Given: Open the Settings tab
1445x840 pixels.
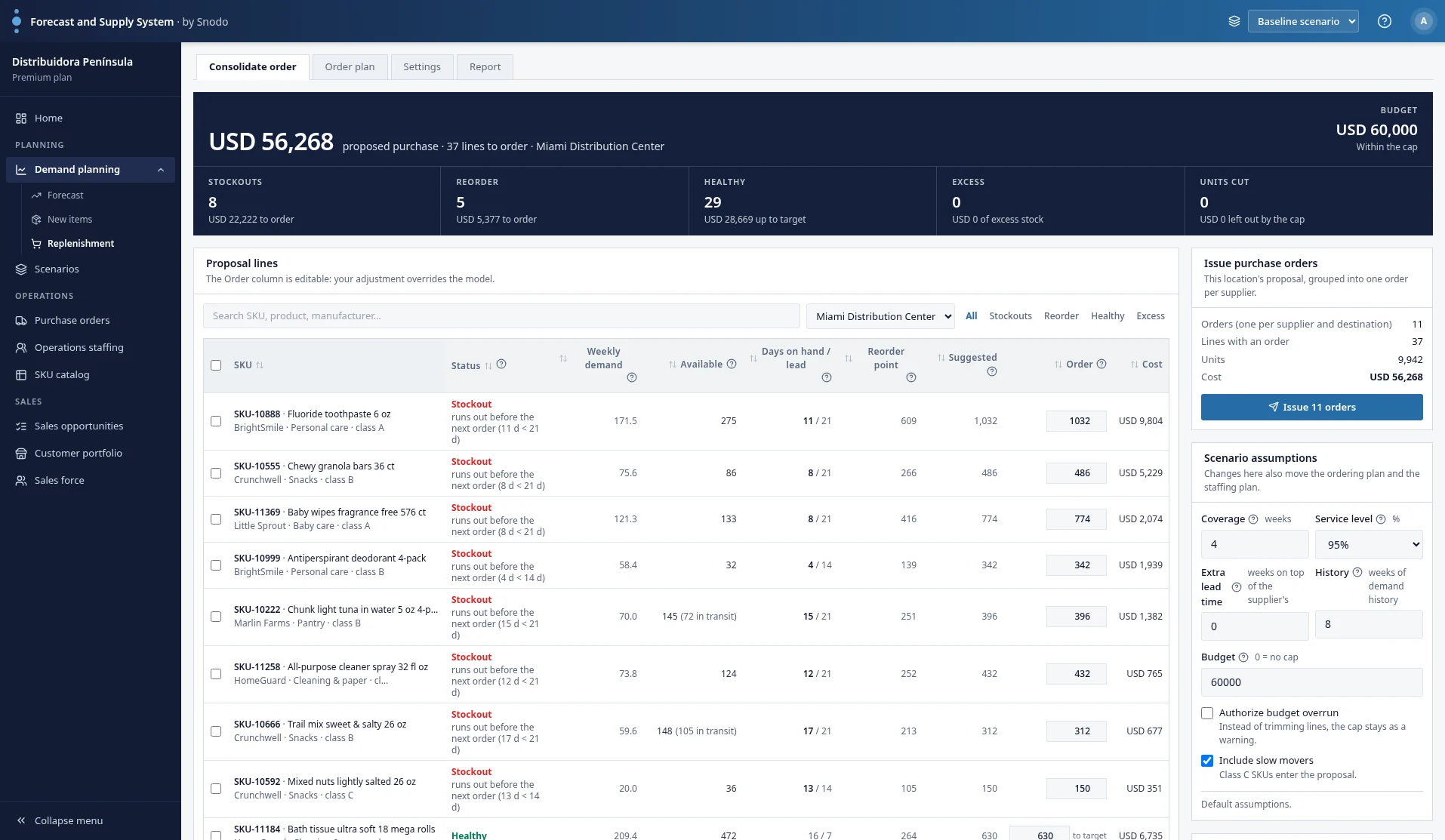Looking at the screenshot, I should (422, 67).
